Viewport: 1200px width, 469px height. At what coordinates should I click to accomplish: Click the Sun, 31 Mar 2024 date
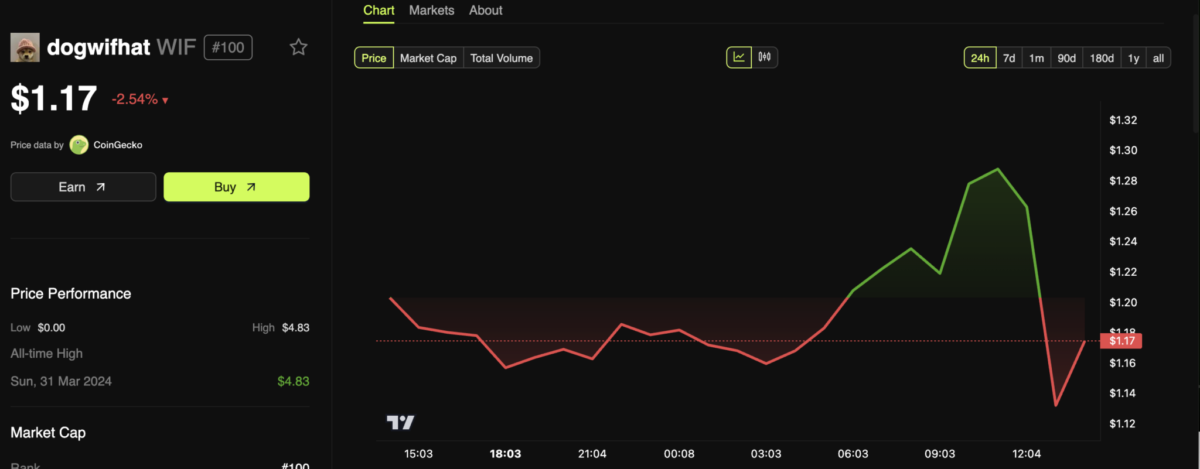[59, 381]
